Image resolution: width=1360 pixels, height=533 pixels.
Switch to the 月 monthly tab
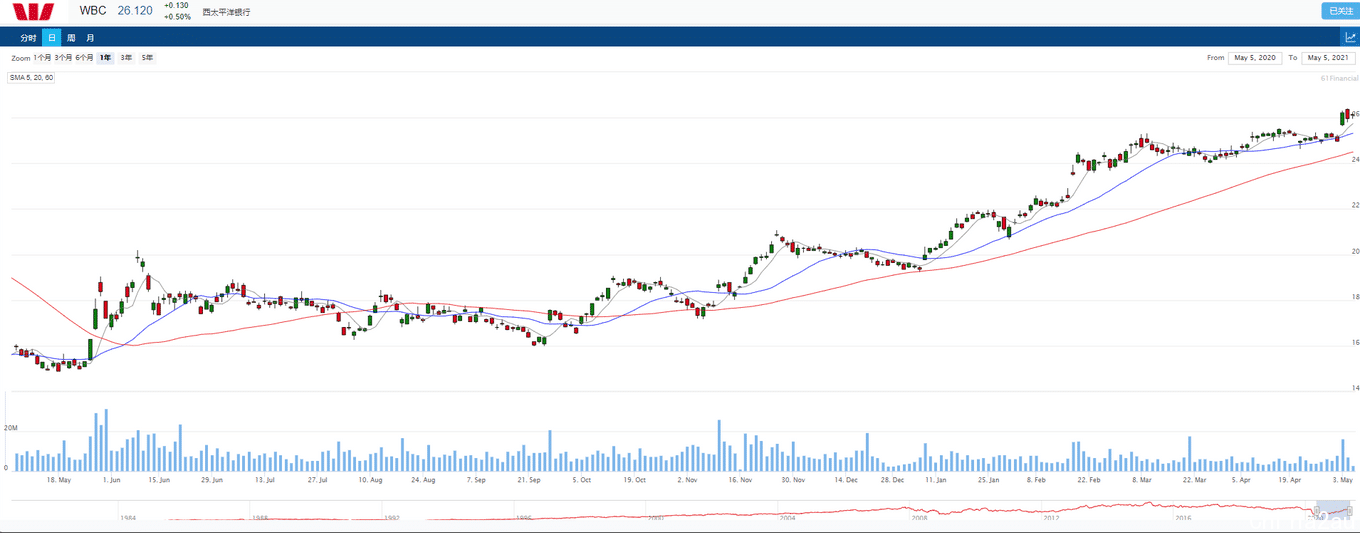point(90,38)
